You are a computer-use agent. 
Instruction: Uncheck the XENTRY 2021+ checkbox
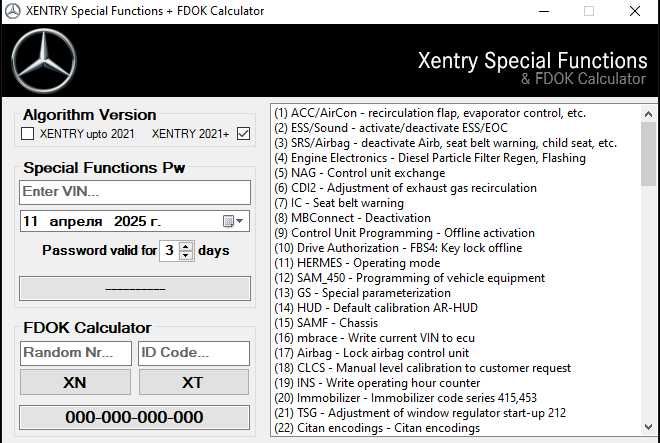click(x=243, y=134)
